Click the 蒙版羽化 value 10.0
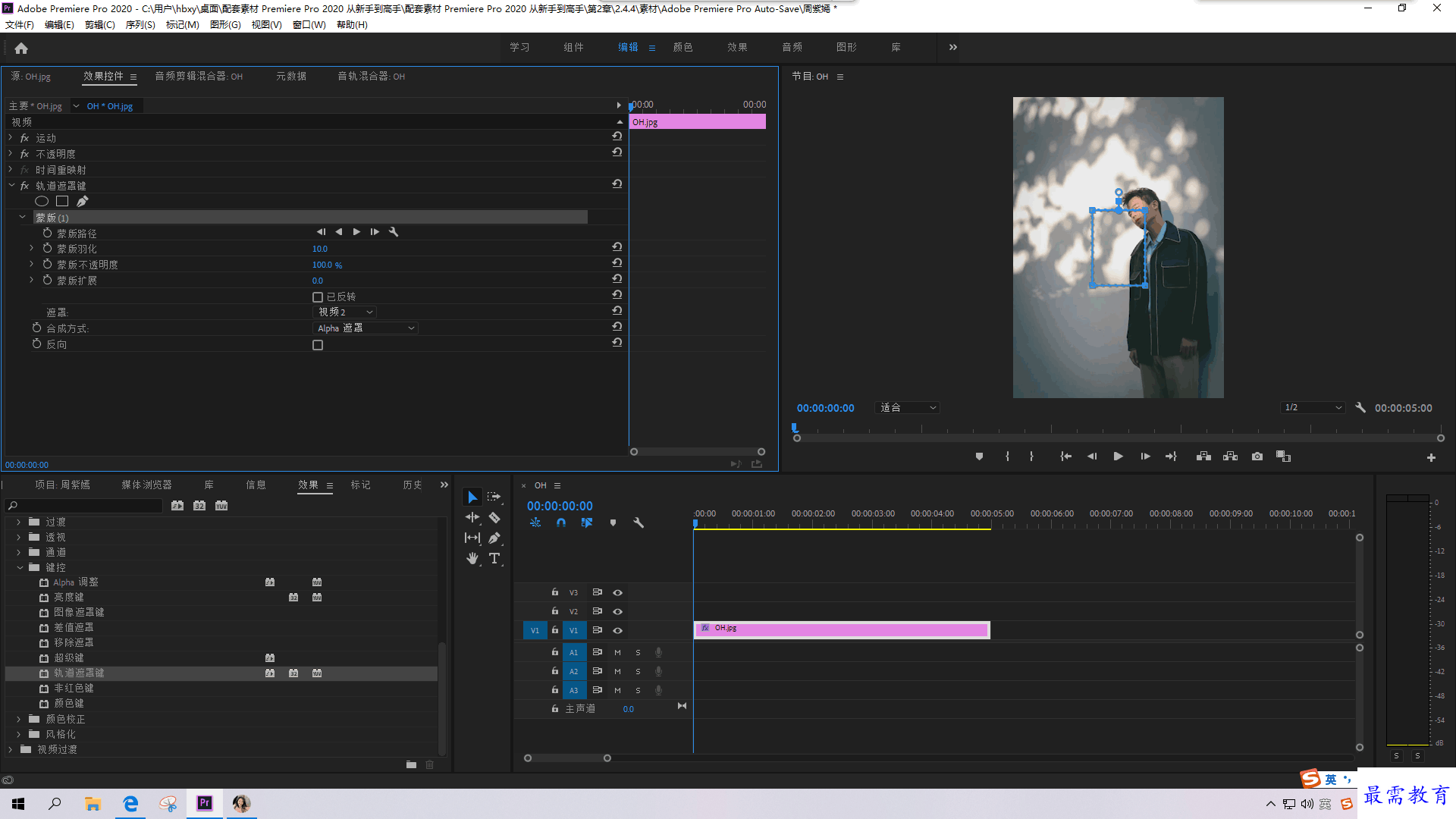 [320, 249]
